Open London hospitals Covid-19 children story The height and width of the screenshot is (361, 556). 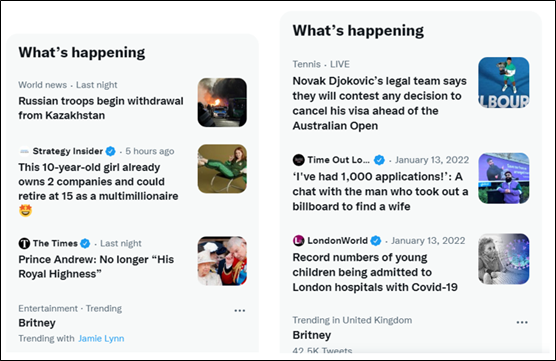375,272
